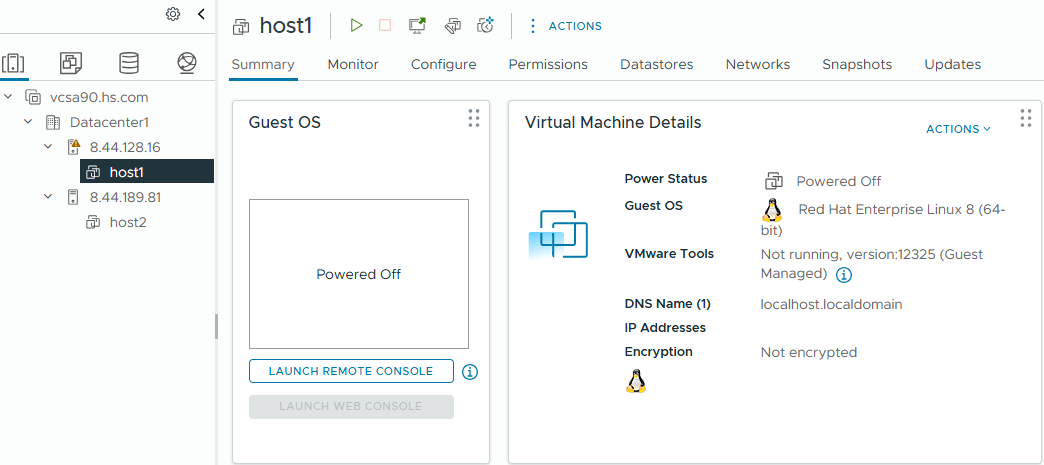Open the Updates tab
1044x465 pixels.
point(952,65)
